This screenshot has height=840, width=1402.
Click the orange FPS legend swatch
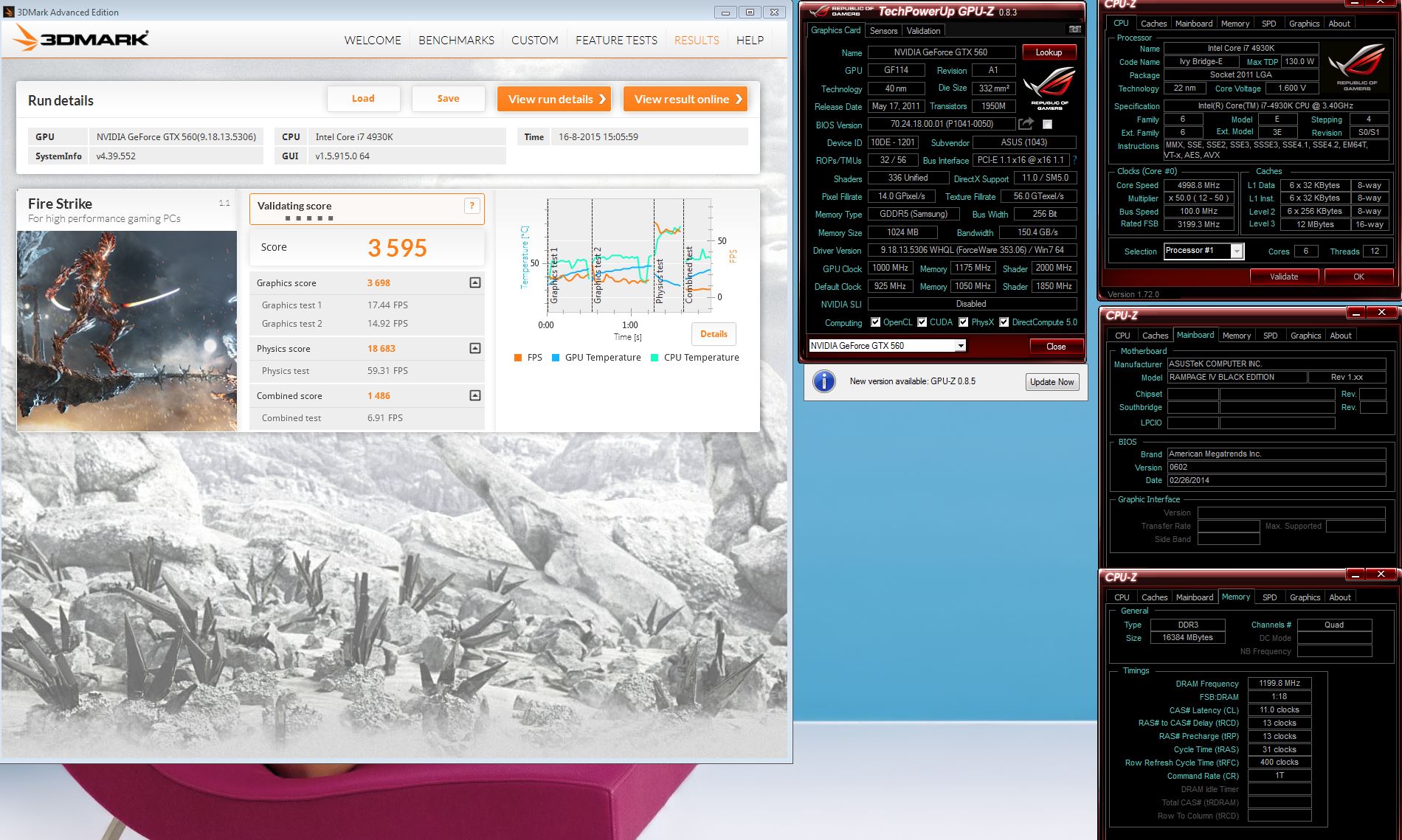click(517, 358)
